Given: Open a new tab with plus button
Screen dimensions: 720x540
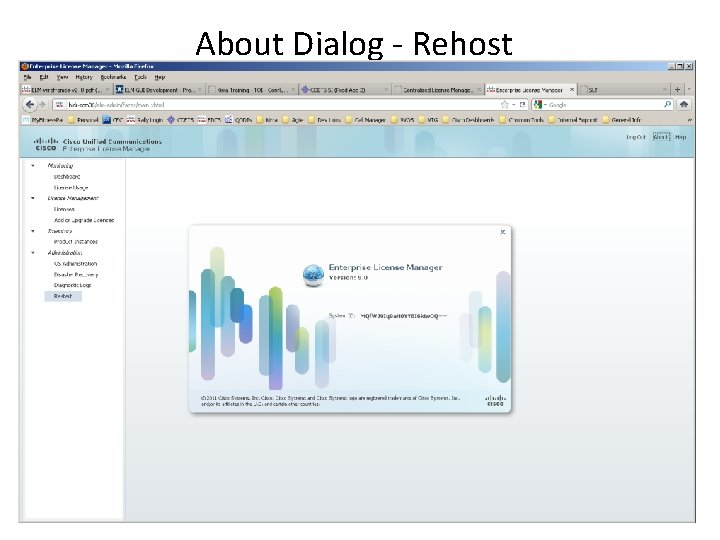Looking at the screenshot, I should 677,90.
